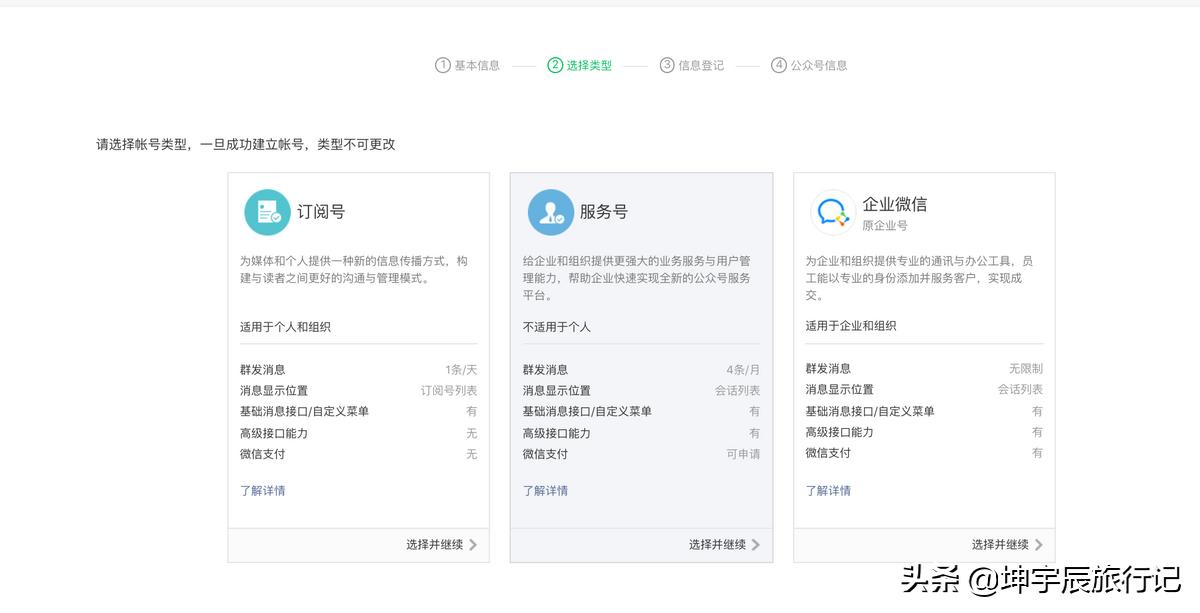Viewport: 1200px width, 613px height.
Task: Click step 4 公众号信息 circle icon
Action: point(778,64)
